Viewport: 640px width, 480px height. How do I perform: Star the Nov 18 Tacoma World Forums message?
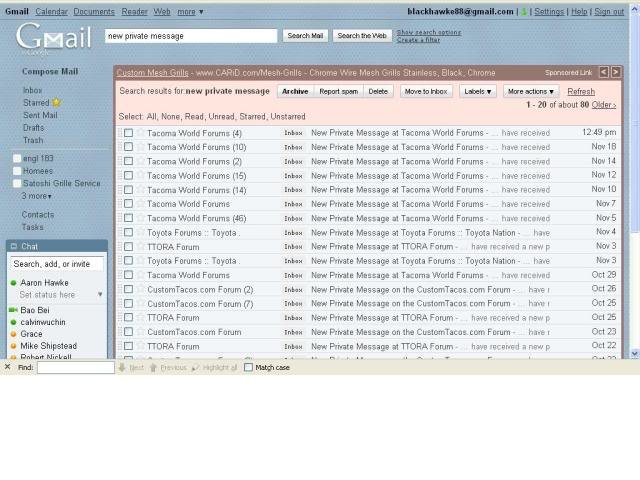coord(141,147)
